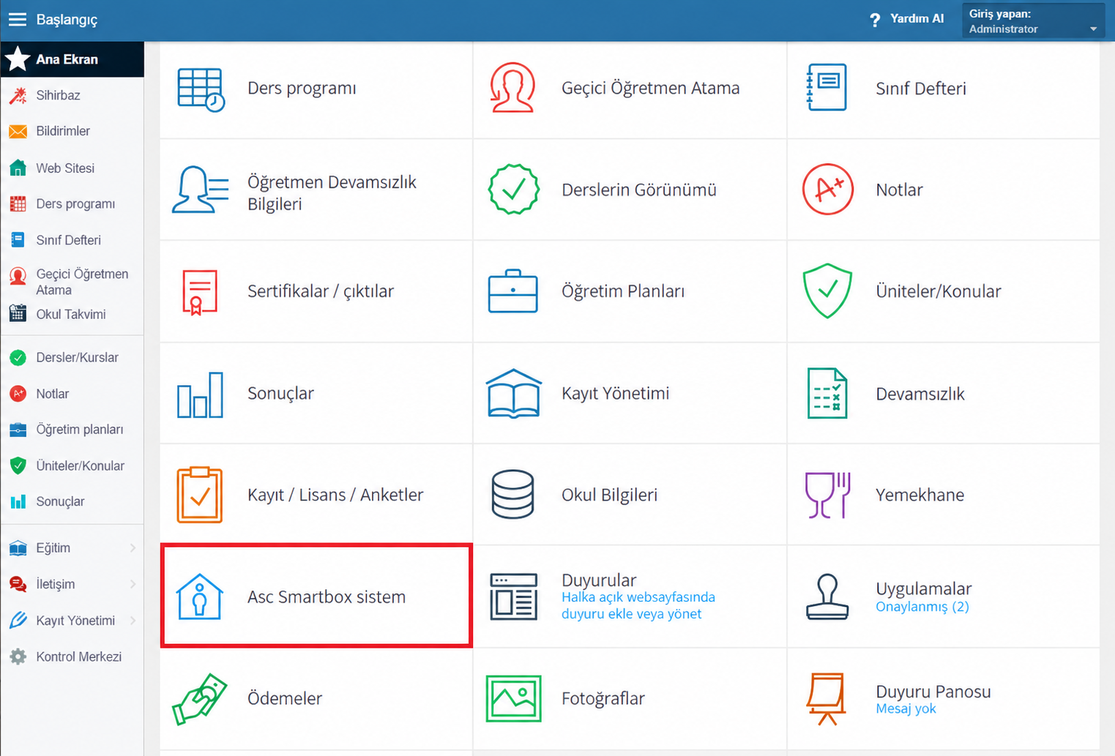The height and width of the screenshot is (756, 1115).
Task: Open the Sınıf Defteri notebook tile icon
Action: pos(827,87)
